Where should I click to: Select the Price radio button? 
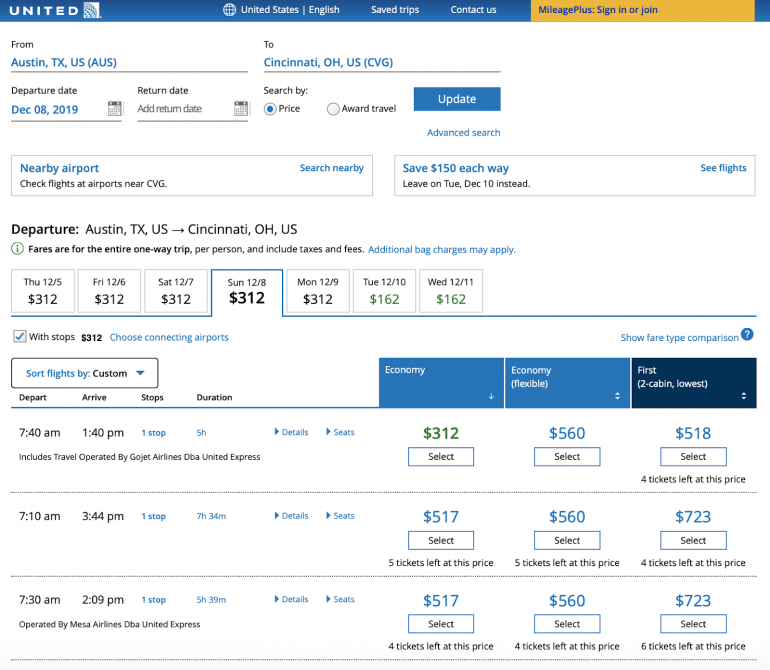pyautogui.click(x=270, y=109)
